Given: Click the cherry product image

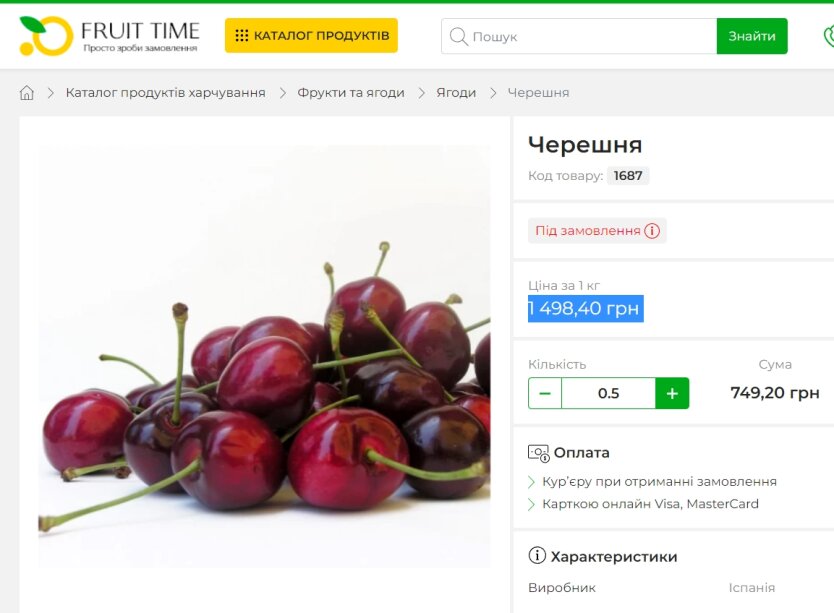Looking at the screenshot, I should (264, 357).
